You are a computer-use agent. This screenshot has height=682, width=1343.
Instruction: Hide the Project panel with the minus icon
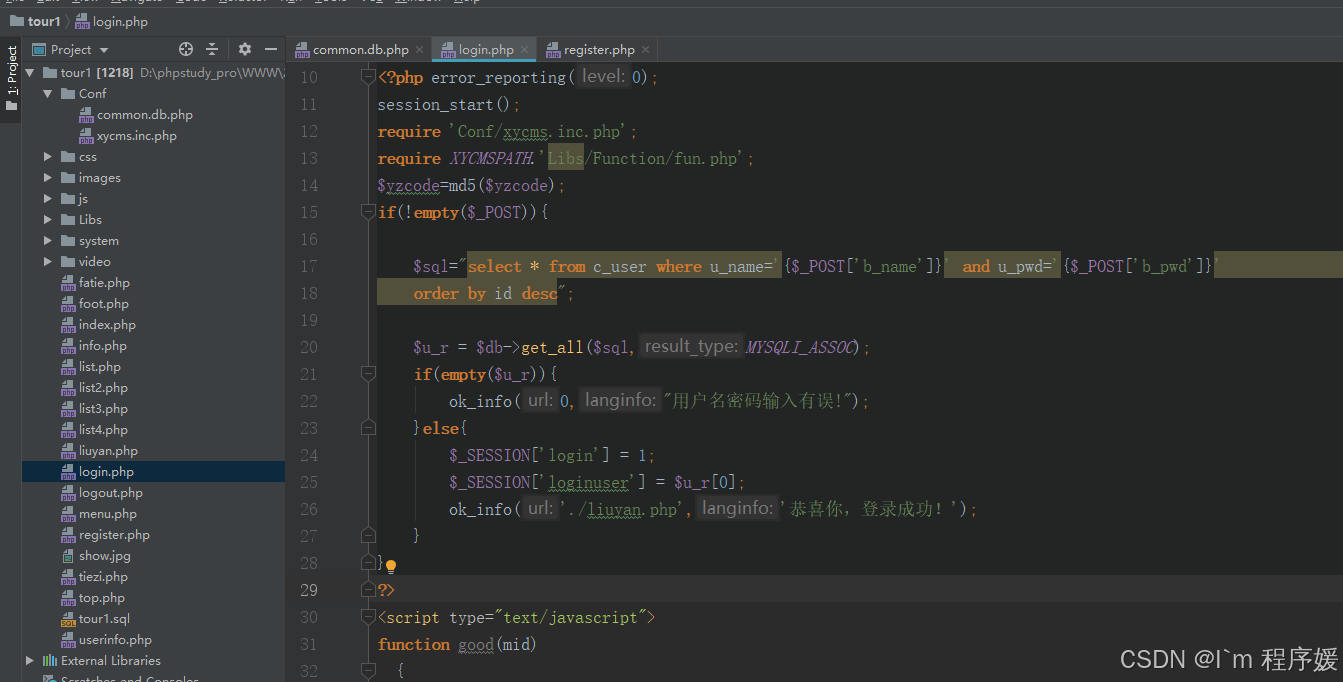pyautogui.click(x=271, y=48)
